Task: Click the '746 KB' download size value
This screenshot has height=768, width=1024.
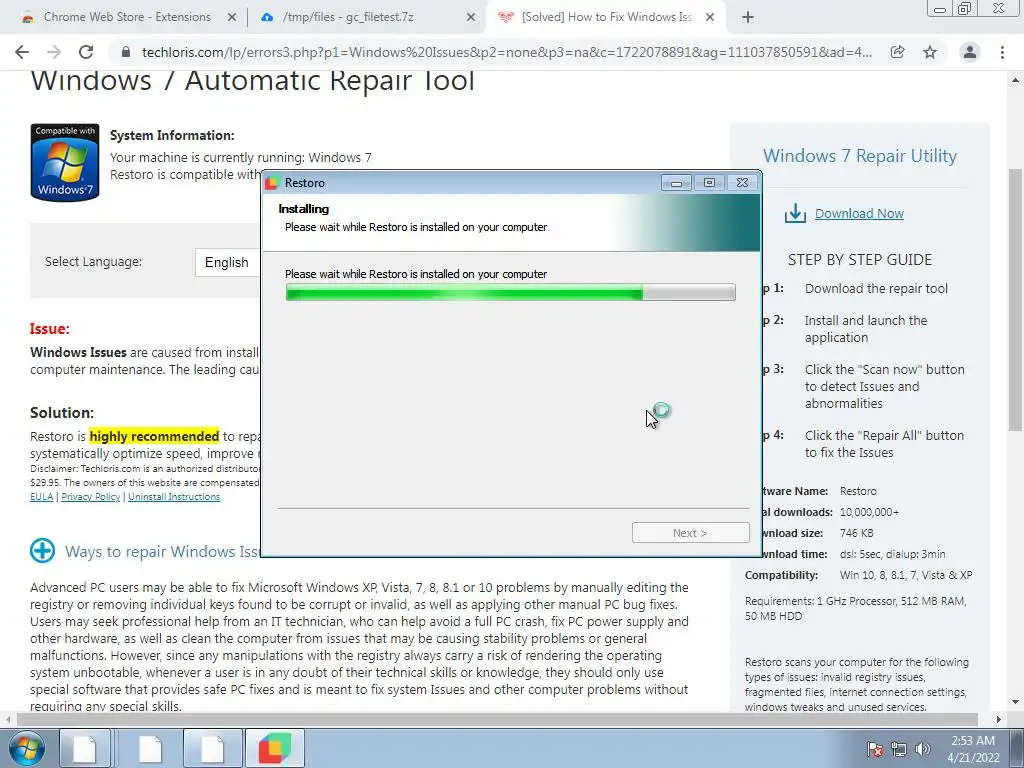Action: (856, 533)
